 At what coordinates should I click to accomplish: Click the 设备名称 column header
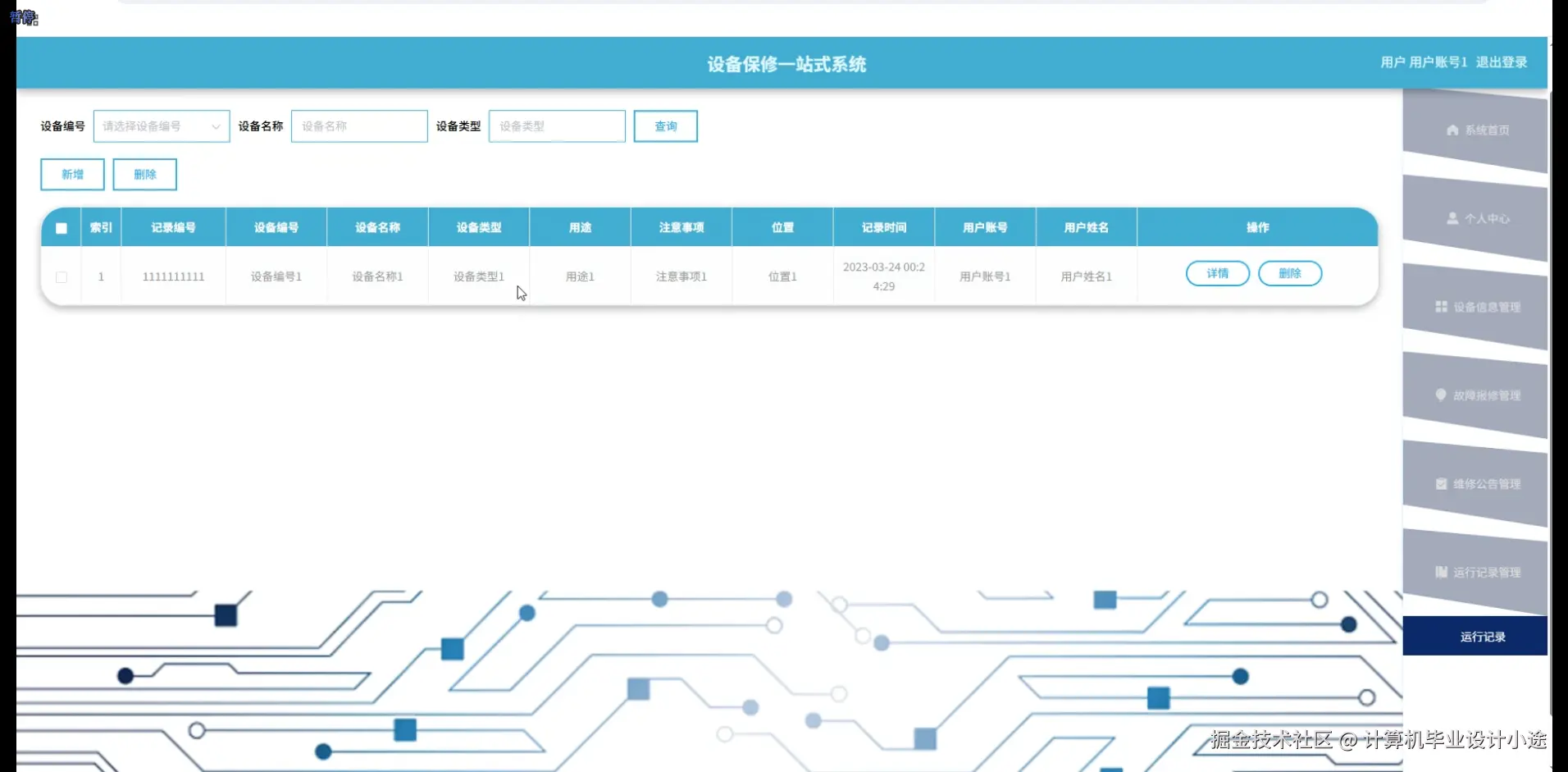[x=377, y=227]
